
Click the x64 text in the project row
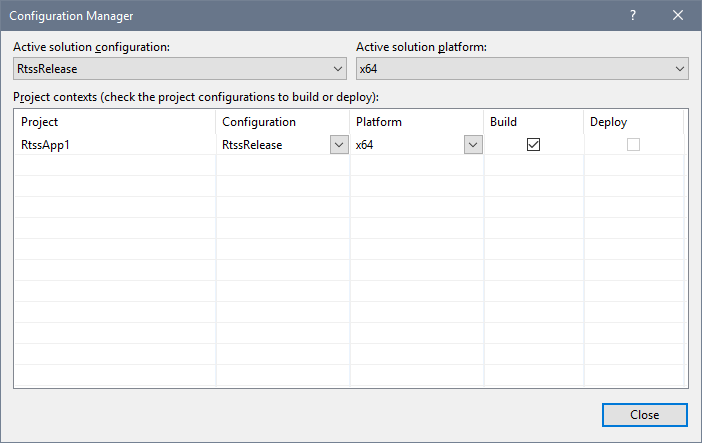[x=365, y=145]
